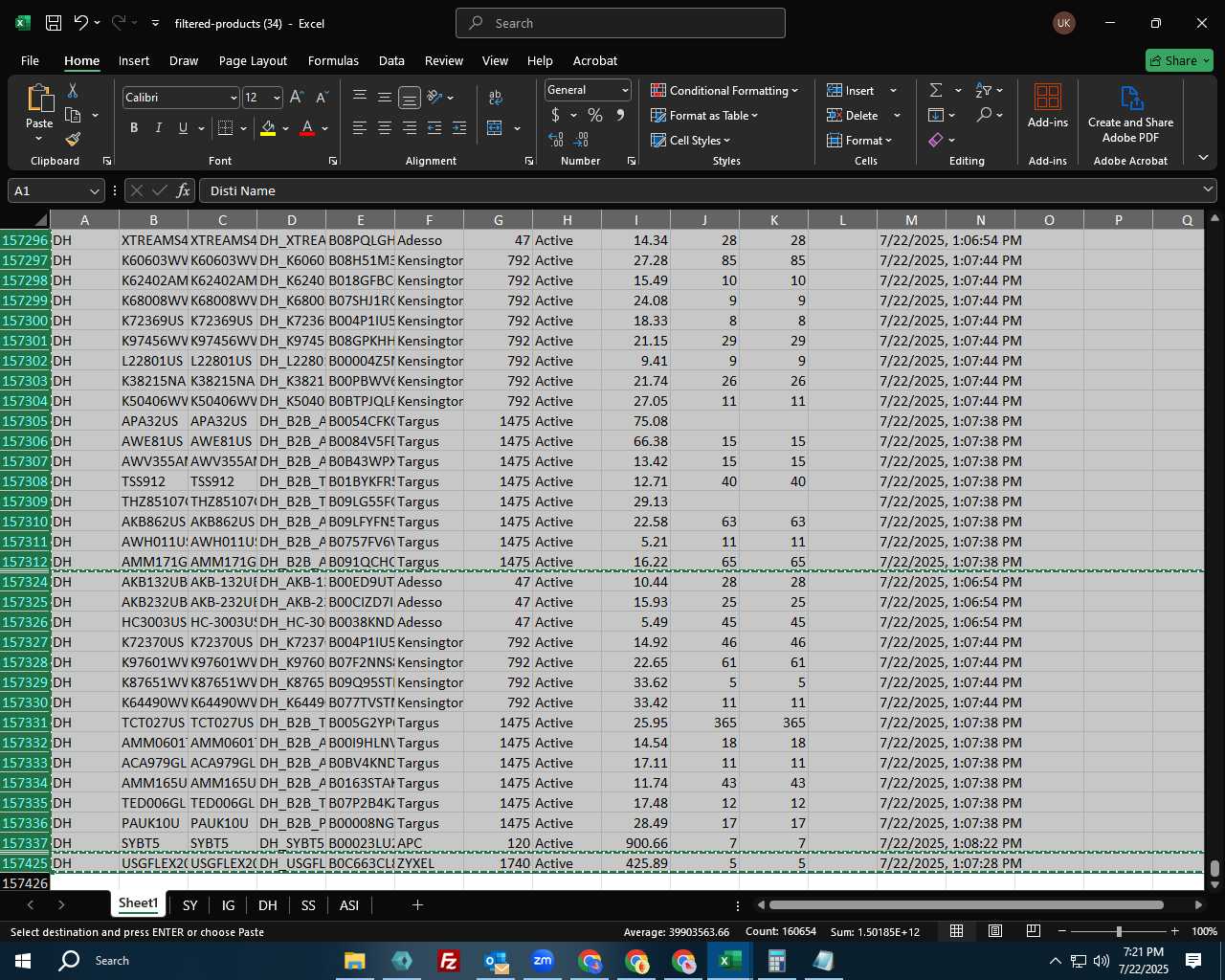This screenshot has width=1225, height=980.
Task: Click the Windows Start button
Action: 23,961
